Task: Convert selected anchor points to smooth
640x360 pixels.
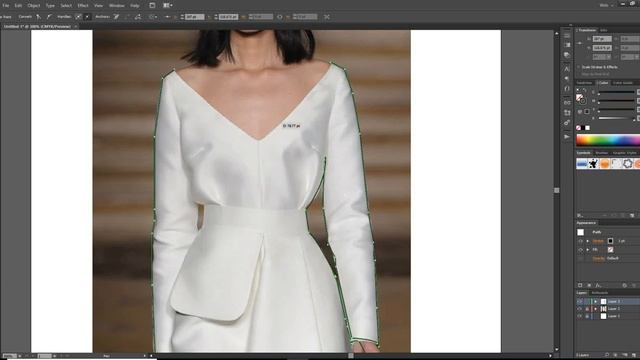Action: pos(49,17)
